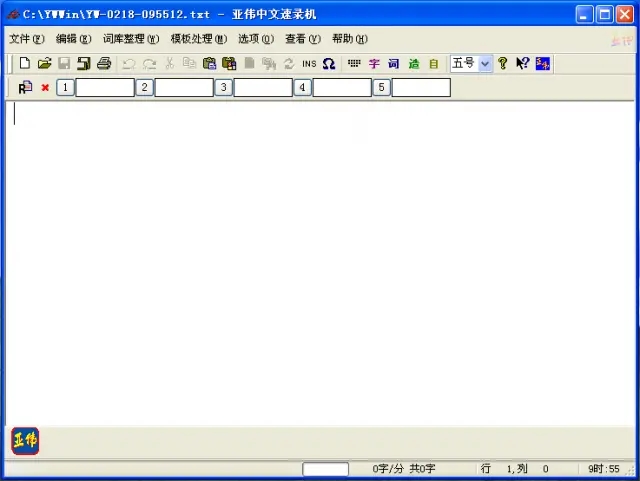Click the second paste special icon
This screenshot has width=640, height=481.
click(229, 63)
